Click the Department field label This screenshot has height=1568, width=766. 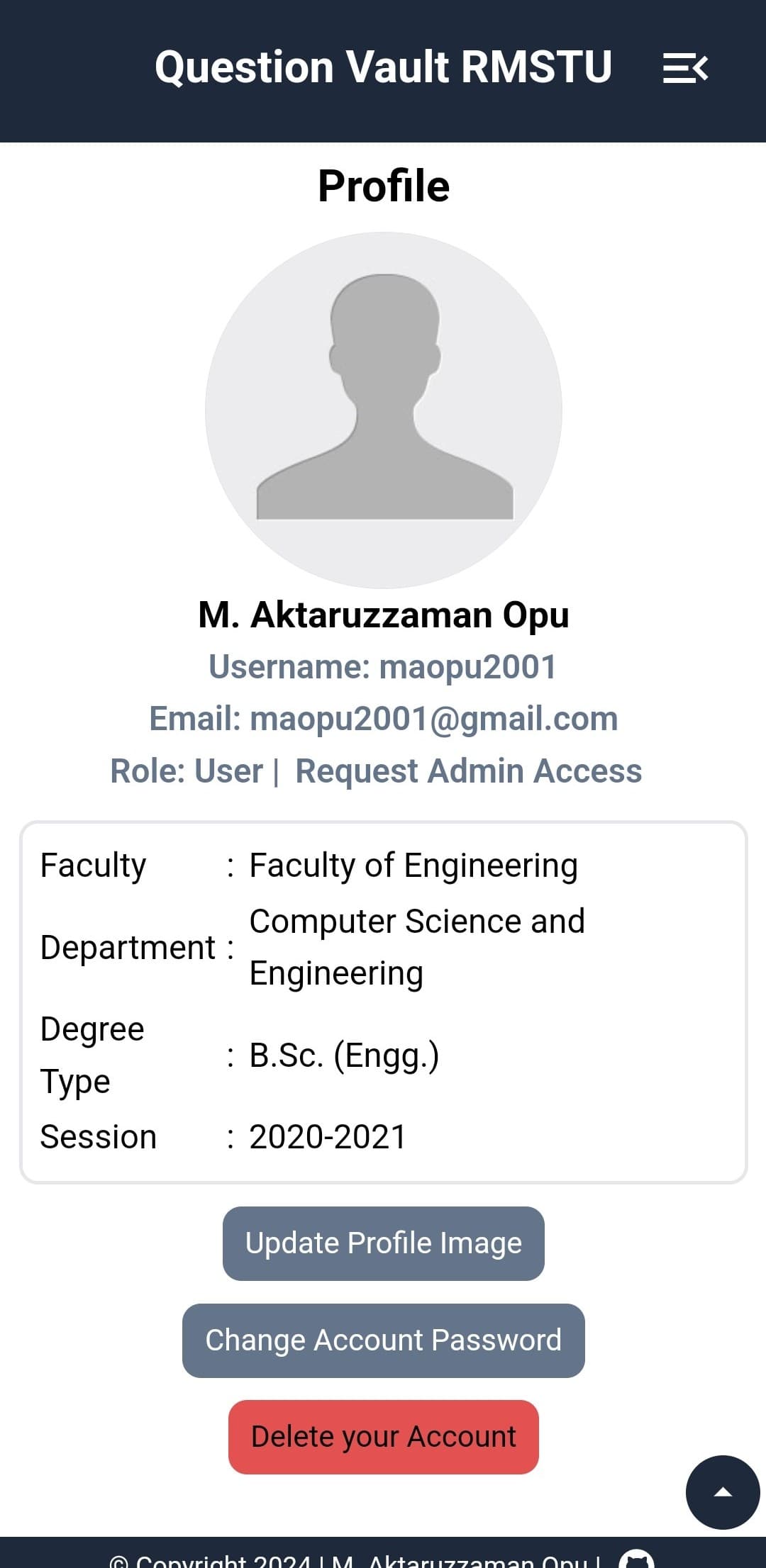(128, 948)
